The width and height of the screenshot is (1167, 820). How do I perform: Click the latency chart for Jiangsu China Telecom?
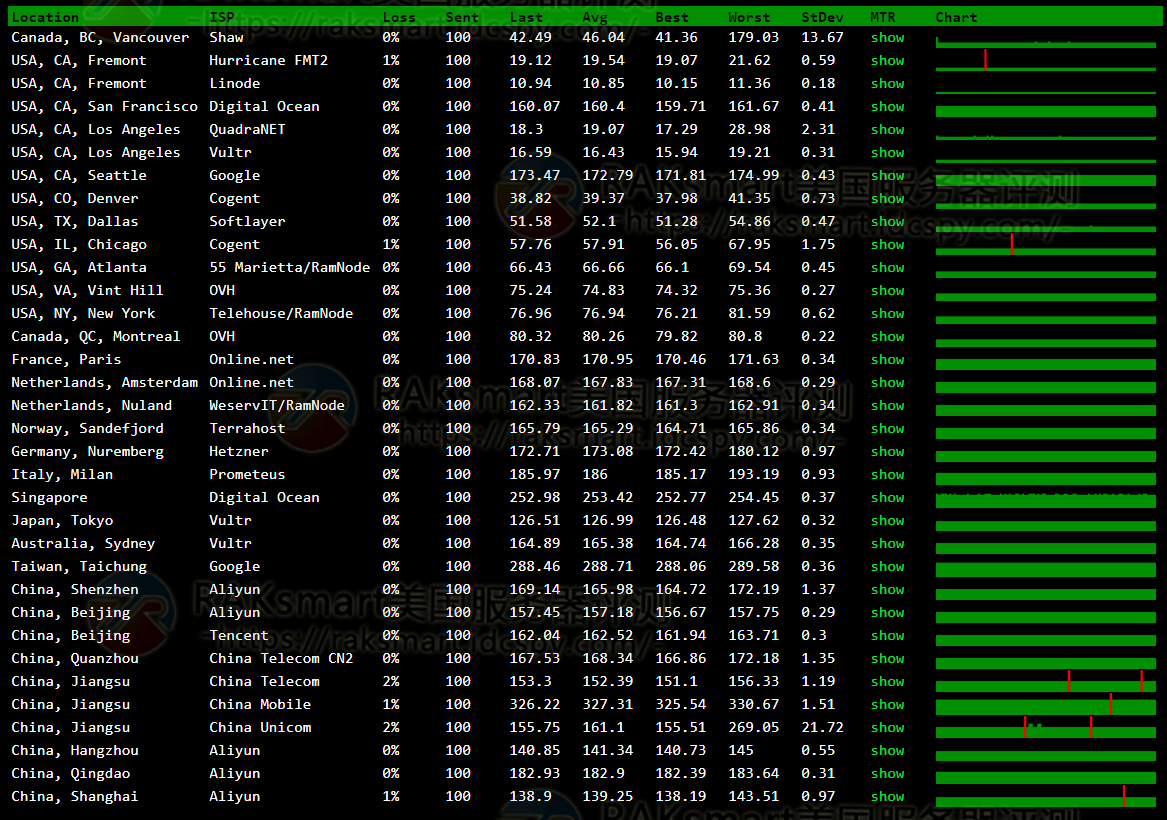pyautogui.click(x=1046, y=681)
